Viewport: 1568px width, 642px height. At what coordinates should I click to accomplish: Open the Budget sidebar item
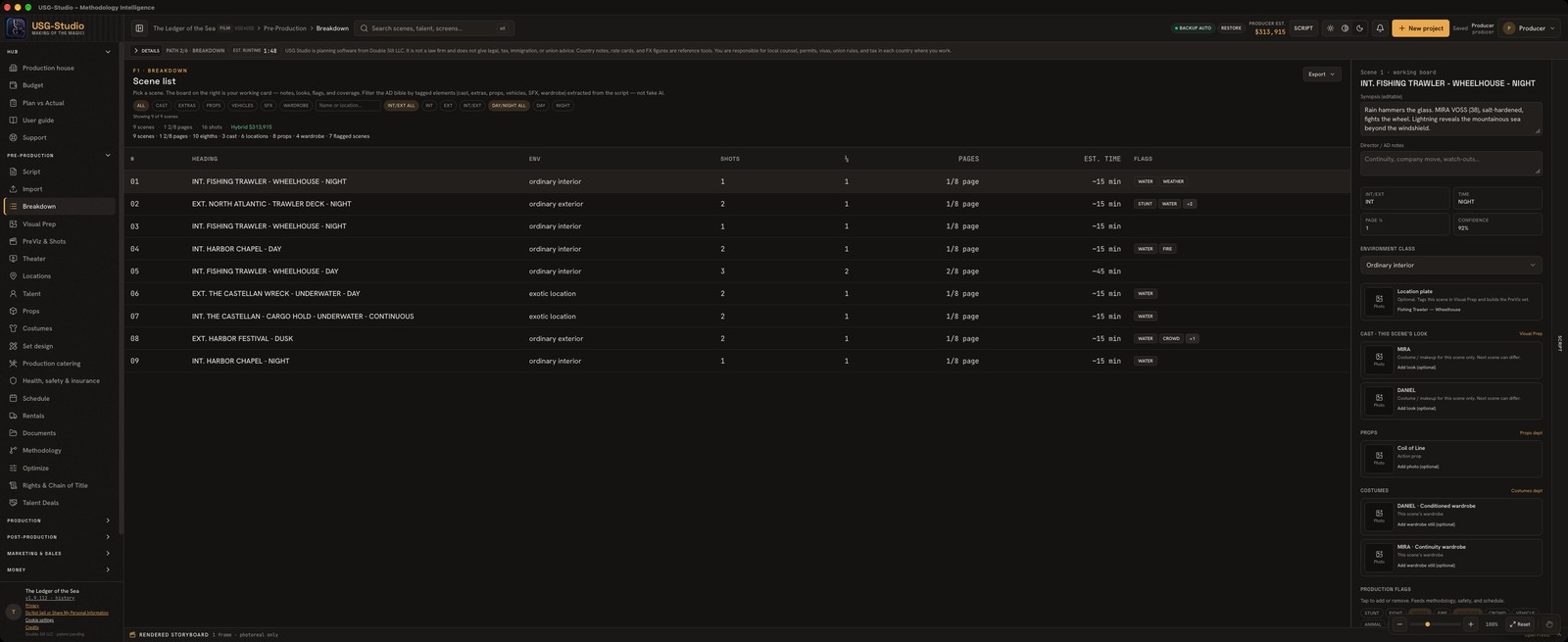[59, 85]
